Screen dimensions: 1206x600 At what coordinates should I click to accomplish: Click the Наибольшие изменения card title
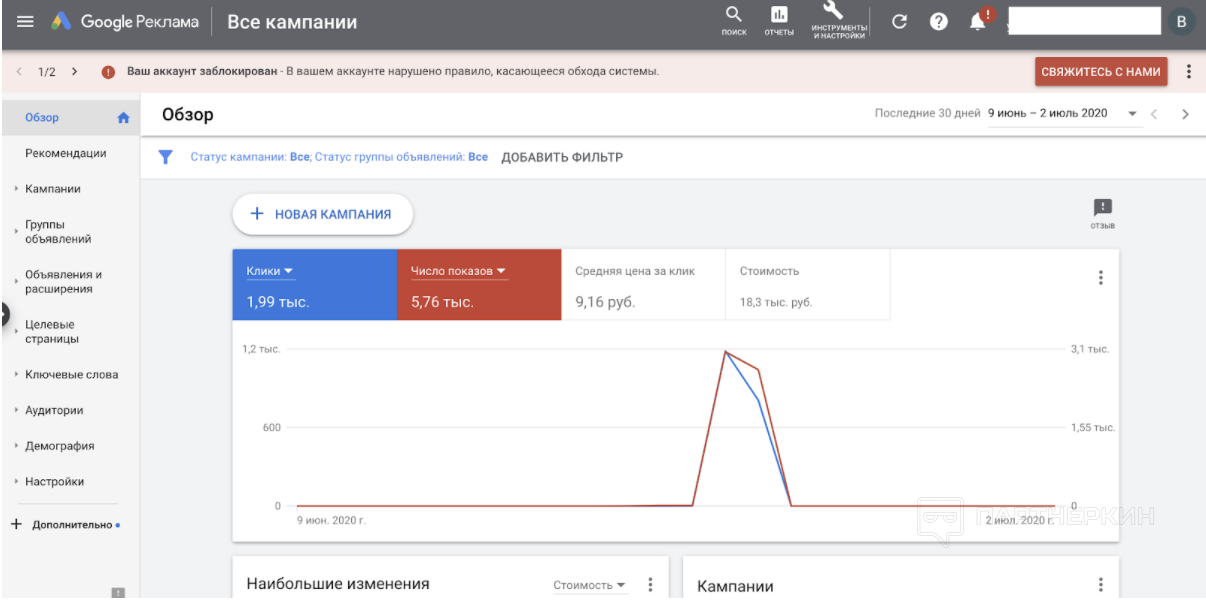point(338,584)
